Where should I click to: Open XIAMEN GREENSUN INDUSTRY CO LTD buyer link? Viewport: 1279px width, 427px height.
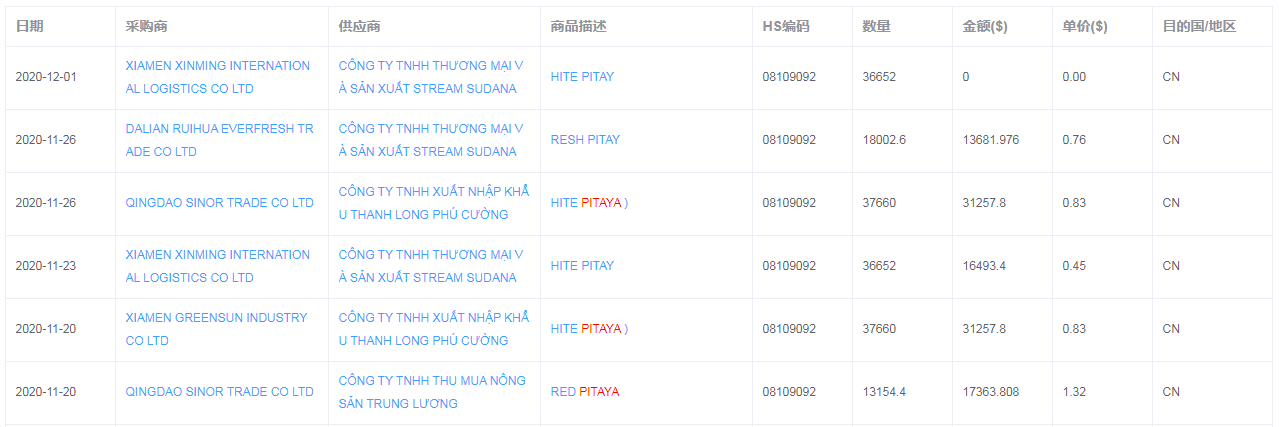[217, 329]
